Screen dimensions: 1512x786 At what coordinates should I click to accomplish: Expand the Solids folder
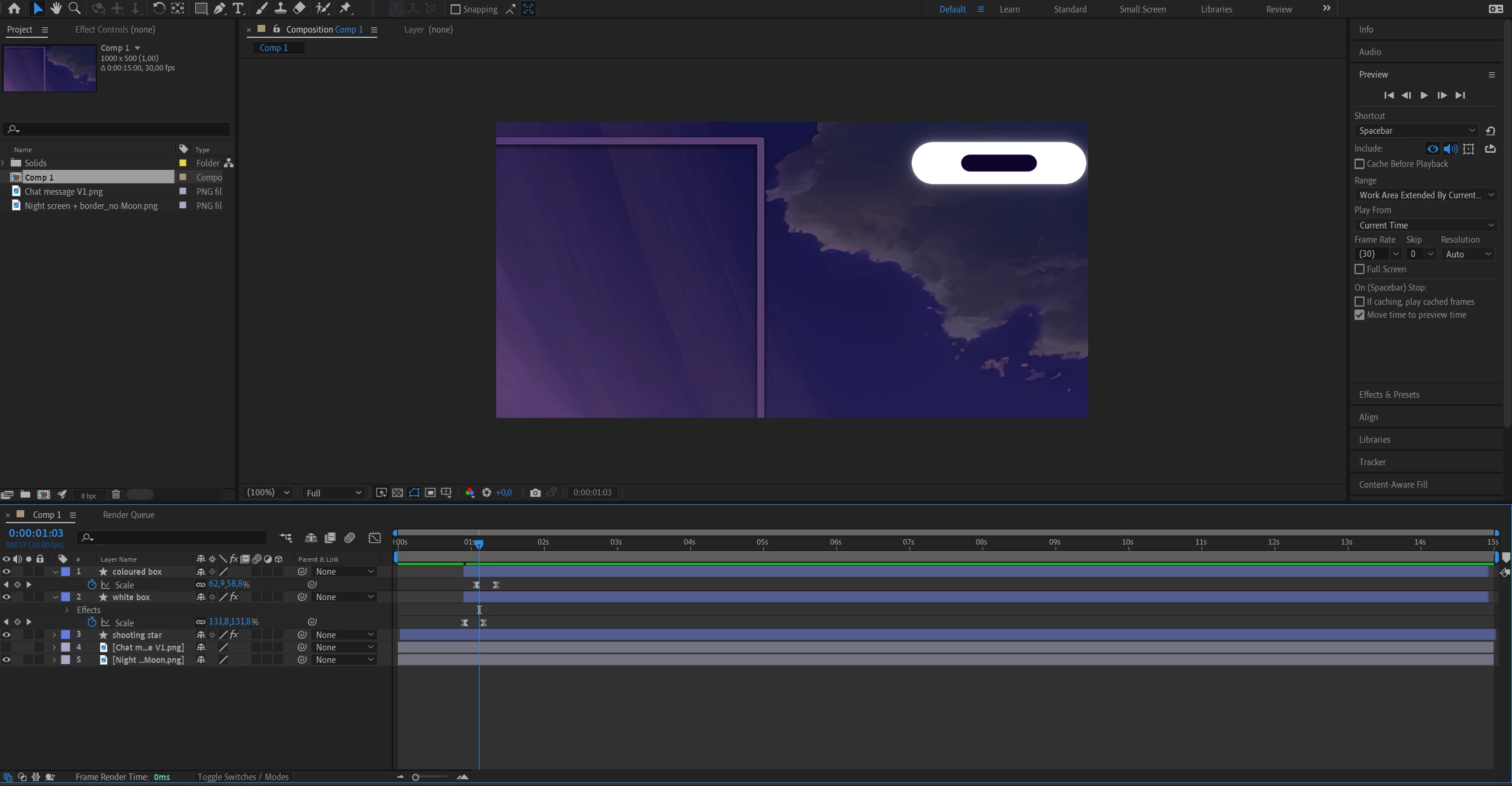tap(4, 163)
